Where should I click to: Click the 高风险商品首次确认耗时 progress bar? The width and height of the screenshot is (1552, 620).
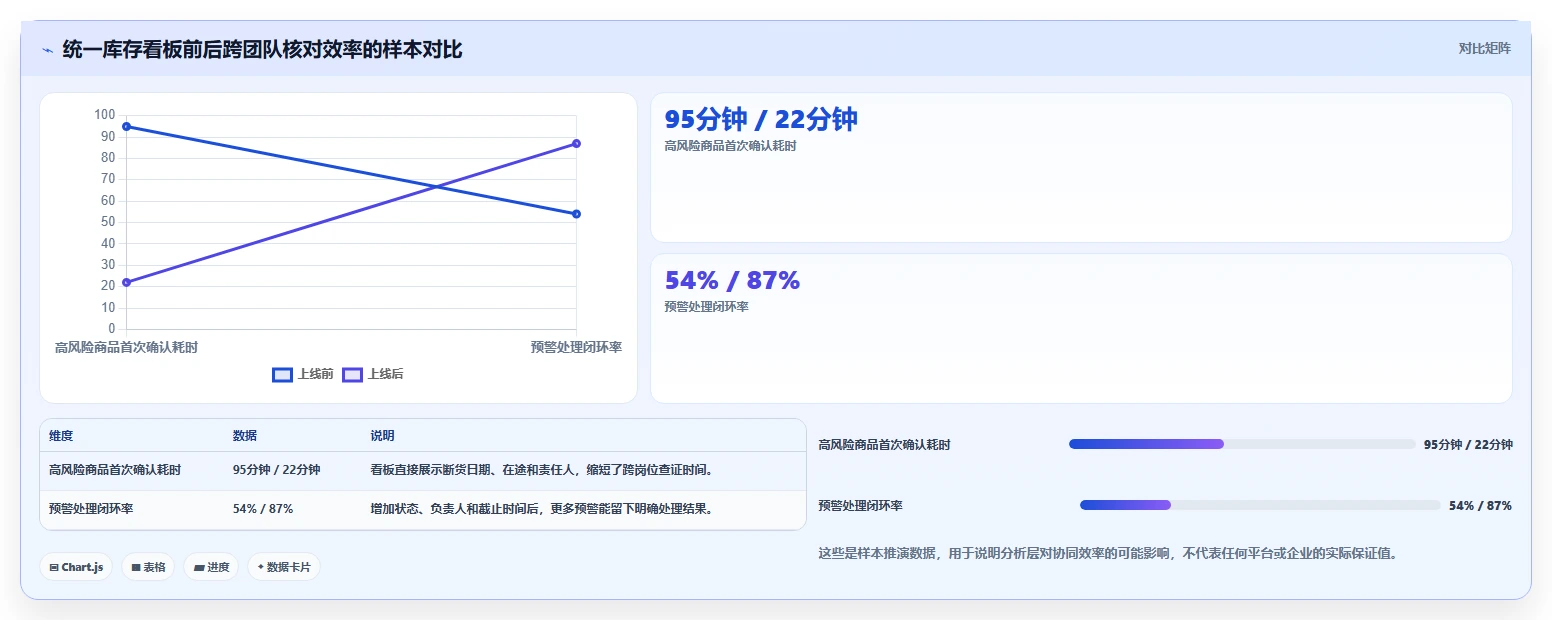click(x=1242, y=444)
